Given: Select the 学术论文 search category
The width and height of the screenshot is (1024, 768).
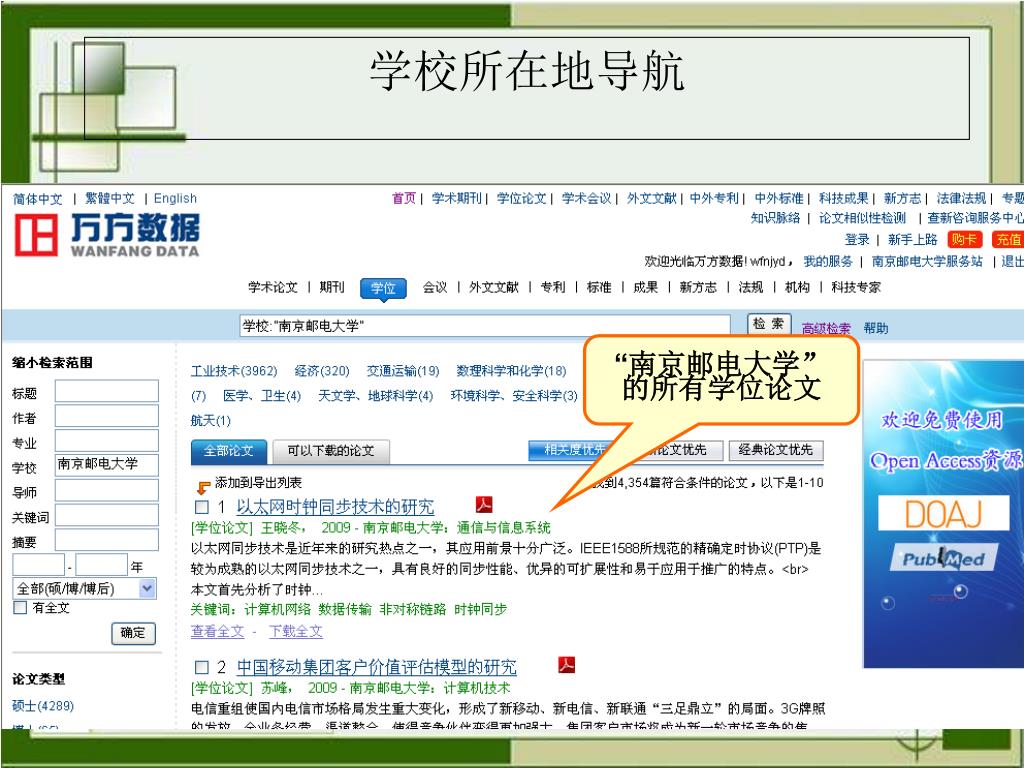Looking at the screenshot, I should coord(273,287).
